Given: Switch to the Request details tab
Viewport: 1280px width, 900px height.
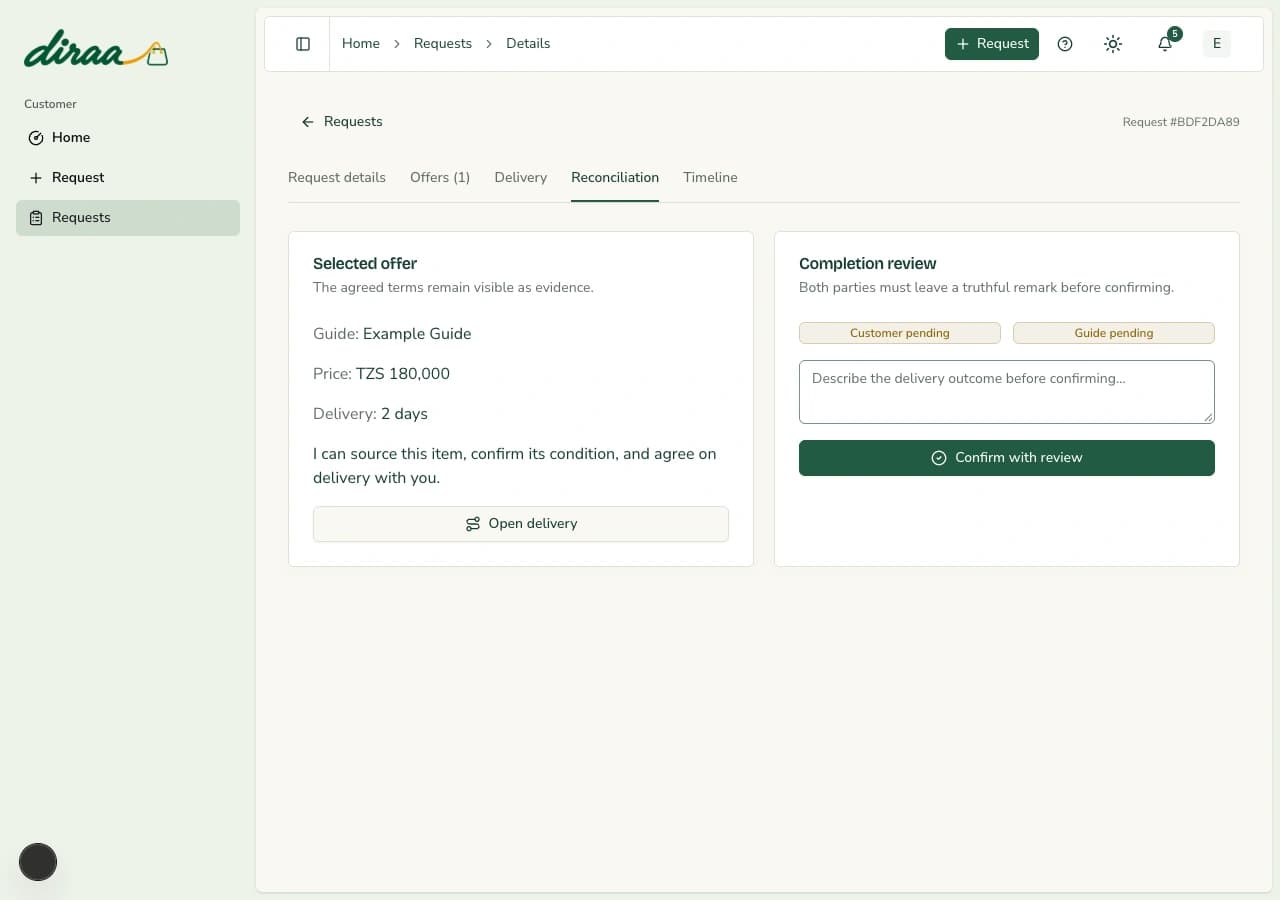Looking at the screenshot, I should [x=337, y=178].
